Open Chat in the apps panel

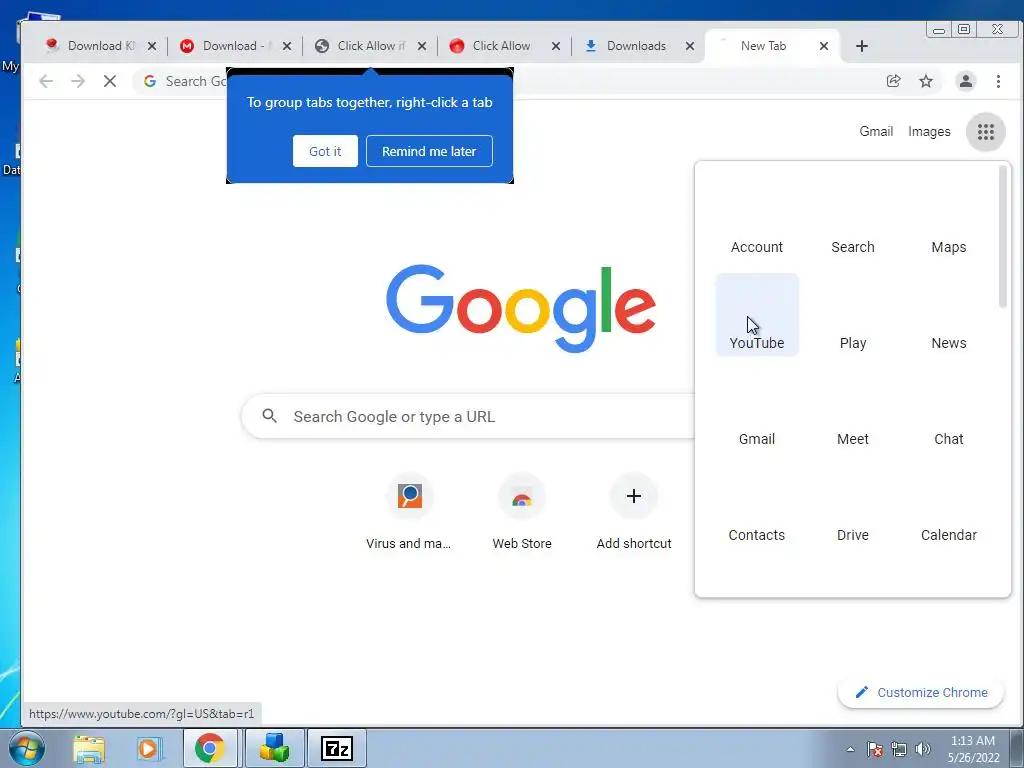pos(949,411)
